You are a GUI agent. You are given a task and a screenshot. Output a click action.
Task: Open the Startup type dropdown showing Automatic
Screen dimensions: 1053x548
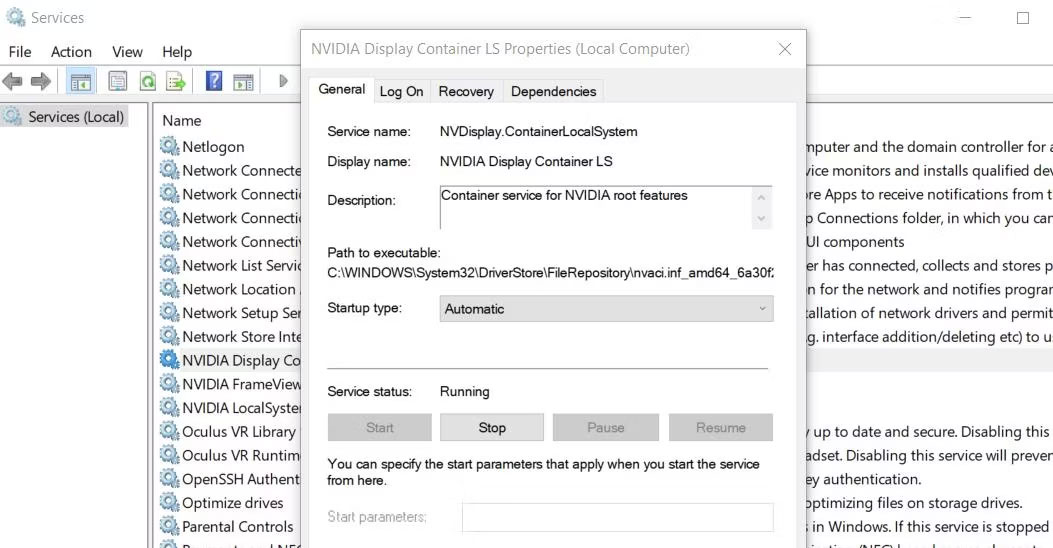click(606, 309)
